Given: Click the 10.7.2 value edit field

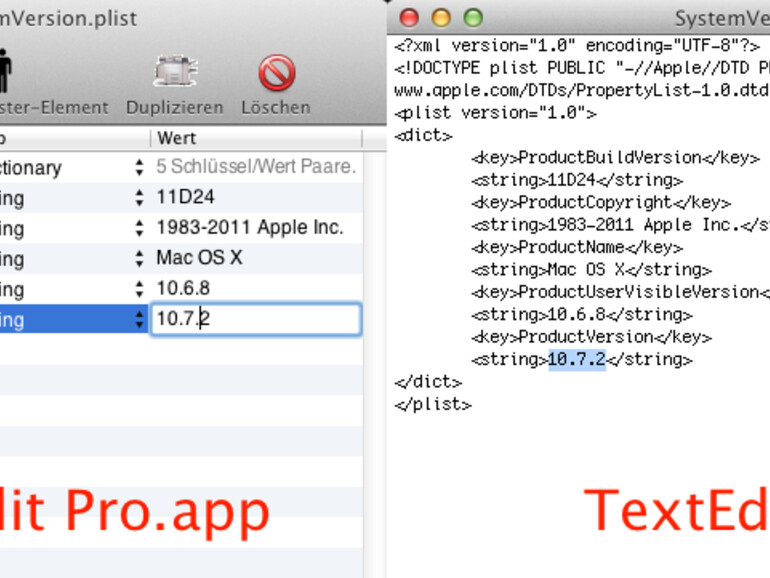Looking at the screenshot, I should (256, 319).
